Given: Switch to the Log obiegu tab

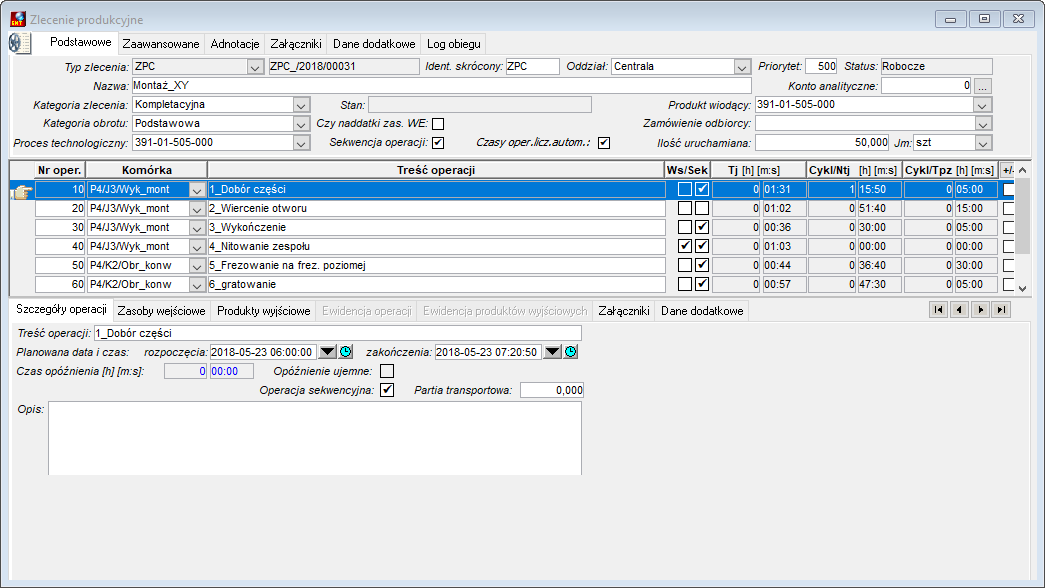Looking at the screenshot, I should coord(453,44).
